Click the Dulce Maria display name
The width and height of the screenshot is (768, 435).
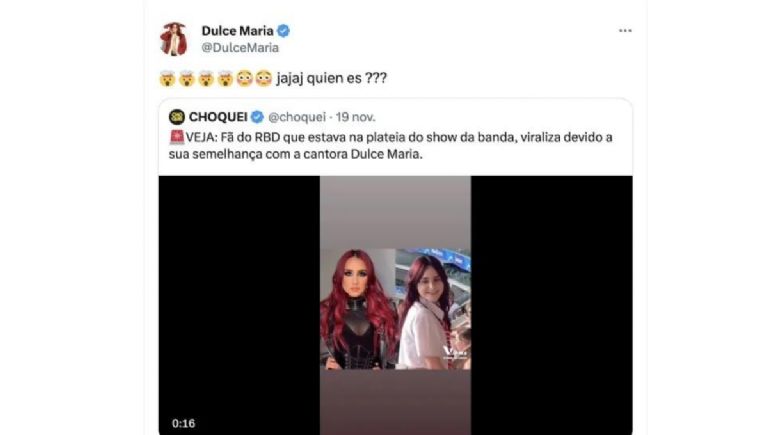pyautogui.click(x=238, y=31)
